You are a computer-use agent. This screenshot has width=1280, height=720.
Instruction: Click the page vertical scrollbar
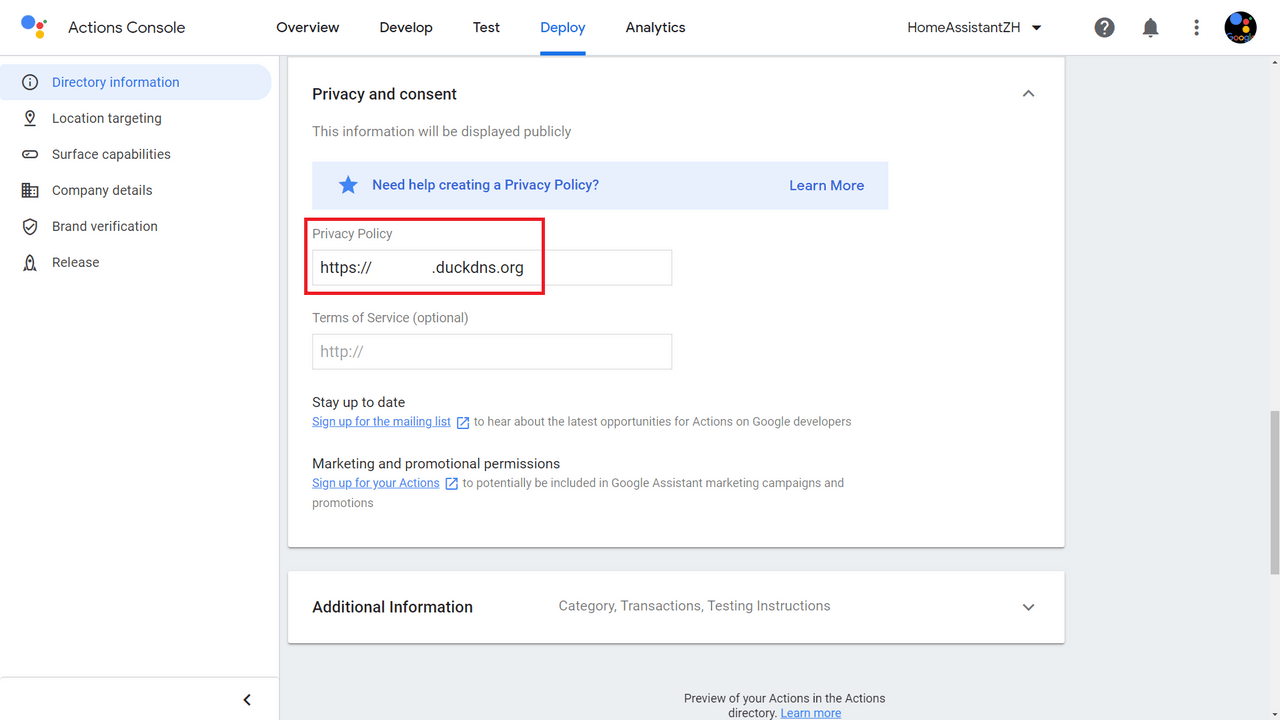pyautogui.click(x=1274, y=492)
